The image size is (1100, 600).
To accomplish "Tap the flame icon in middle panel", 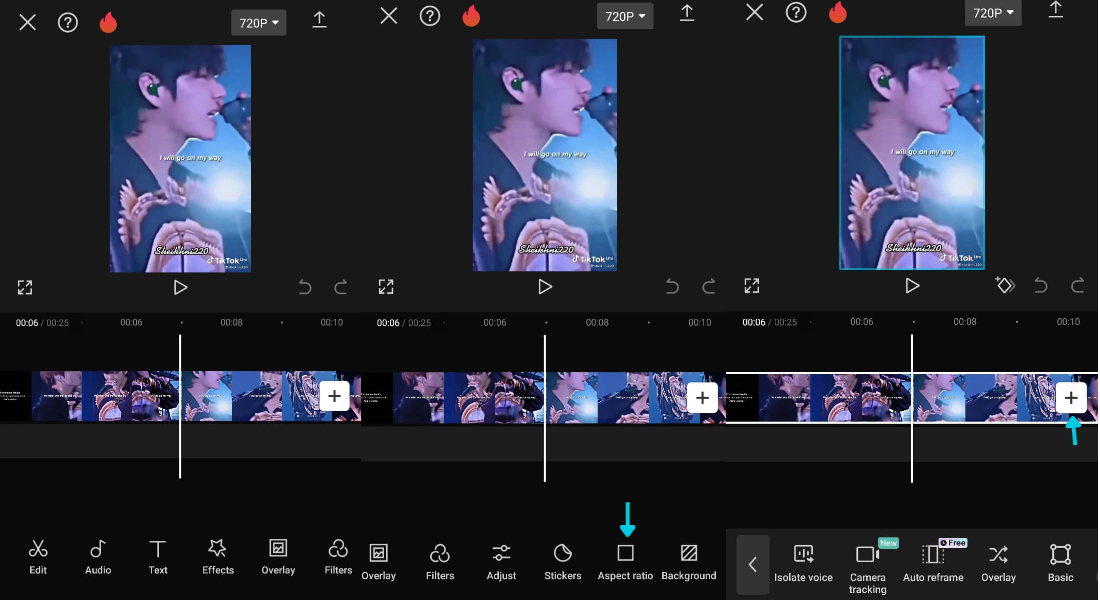I will [471, 15].
